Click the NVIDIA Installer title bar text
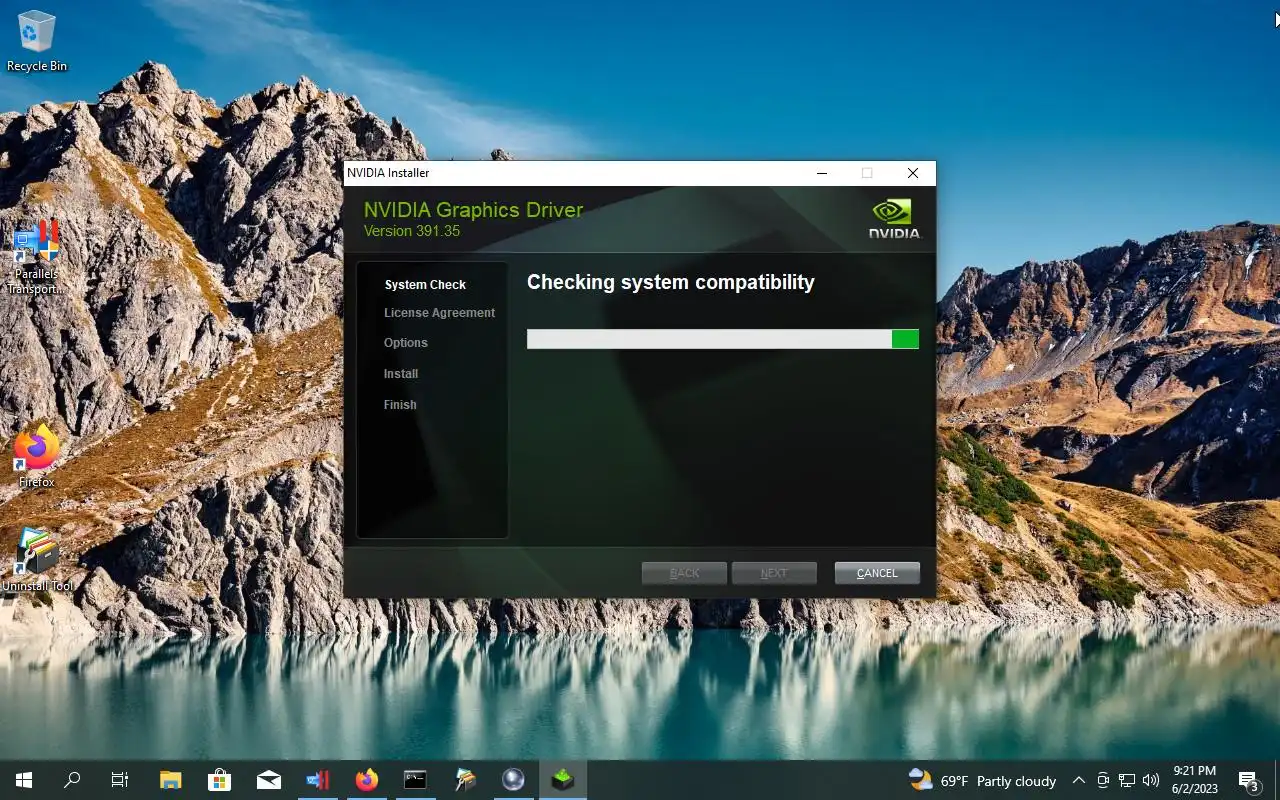This screenshot has width=1280, height=800. coord(388,173)
